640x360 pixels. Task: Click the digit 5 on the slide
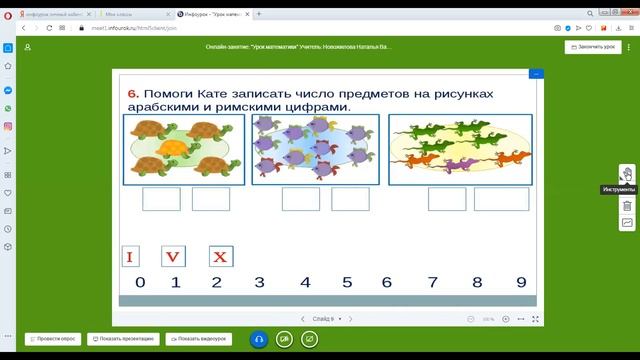pos(347,282)
